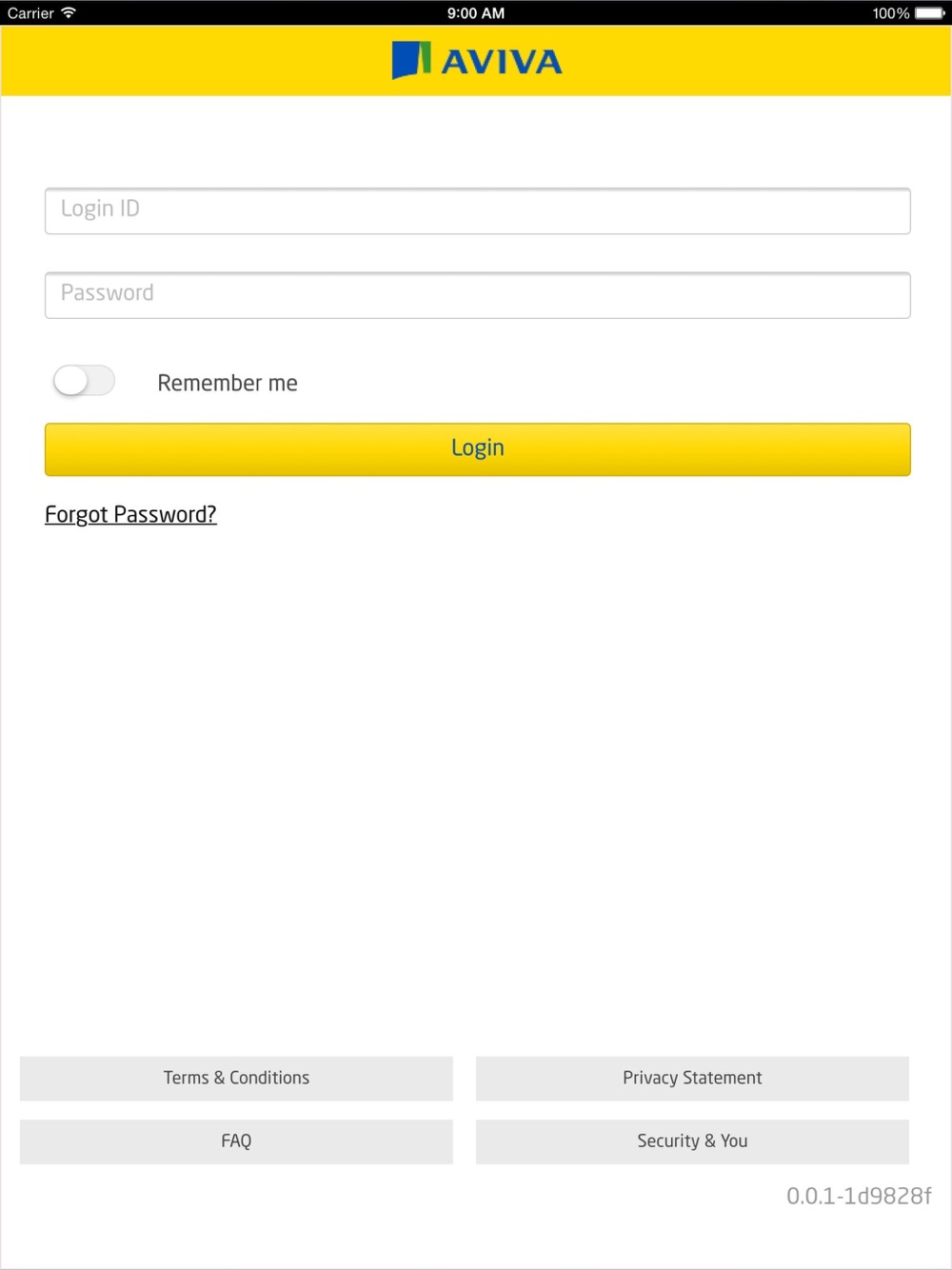Image resolution: width=952 pixels, height=1270 pixels.
Task: Tap the AVIVA wordmark in header
Action: (x=502, y=63)
